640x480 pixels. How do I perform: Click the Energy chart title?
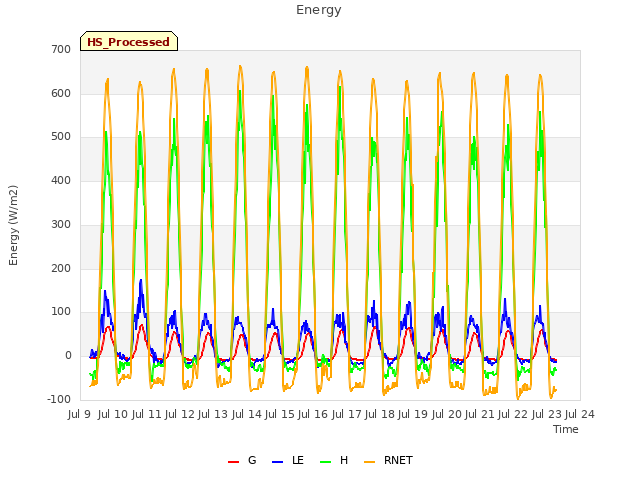(x=319, y=10)
